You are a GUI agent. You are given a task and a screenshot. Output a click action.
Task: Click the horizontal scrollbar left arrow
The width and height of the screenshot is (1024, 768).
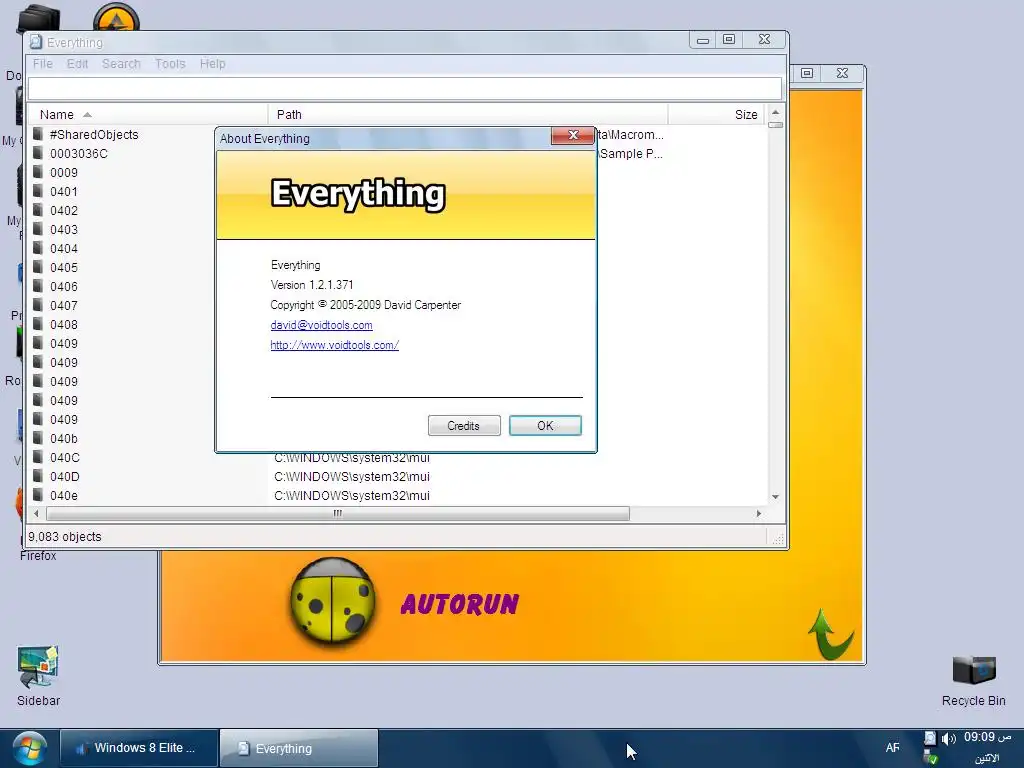pos(36,514)
